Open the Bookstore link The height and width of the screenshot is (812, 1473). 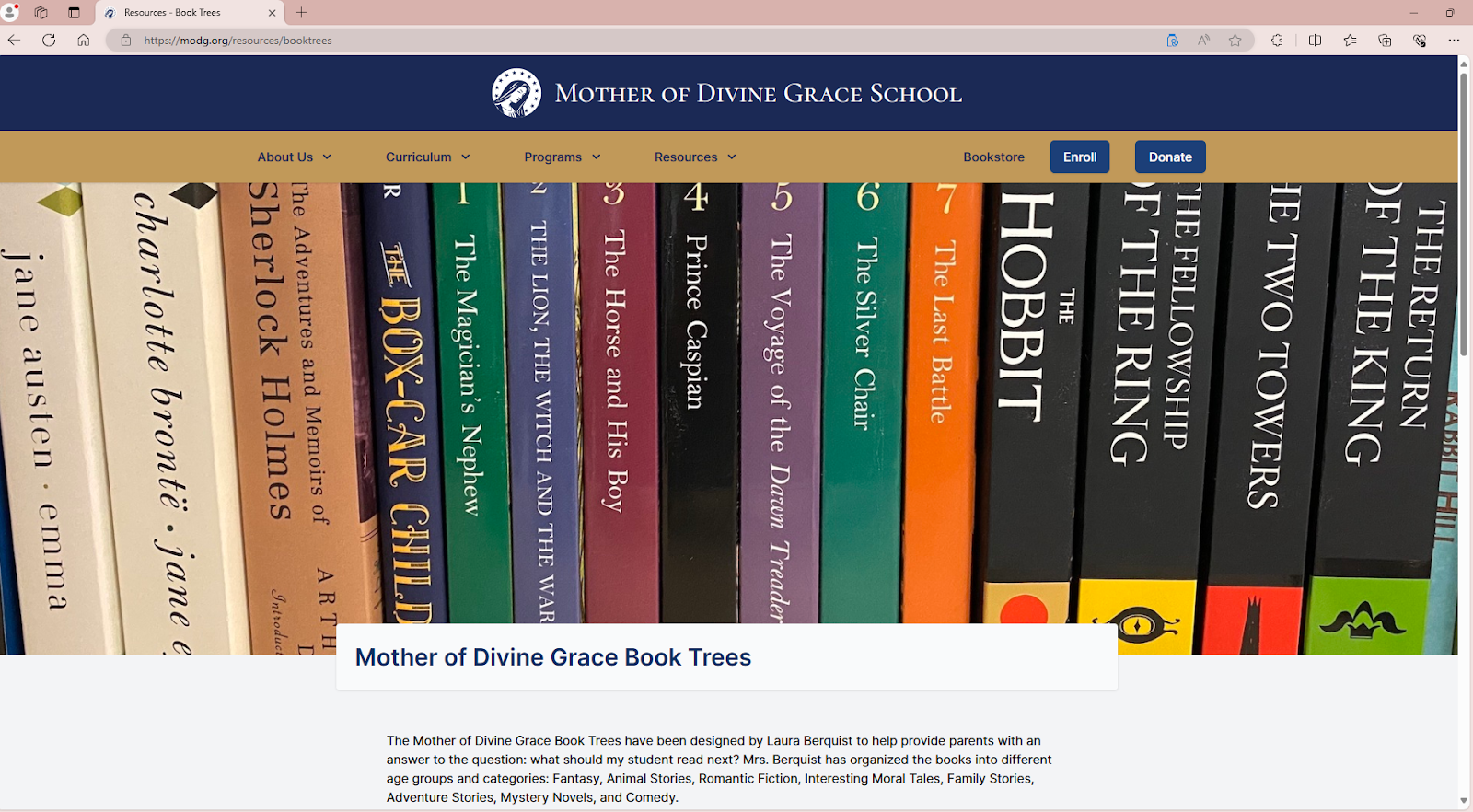click(993, 157)
